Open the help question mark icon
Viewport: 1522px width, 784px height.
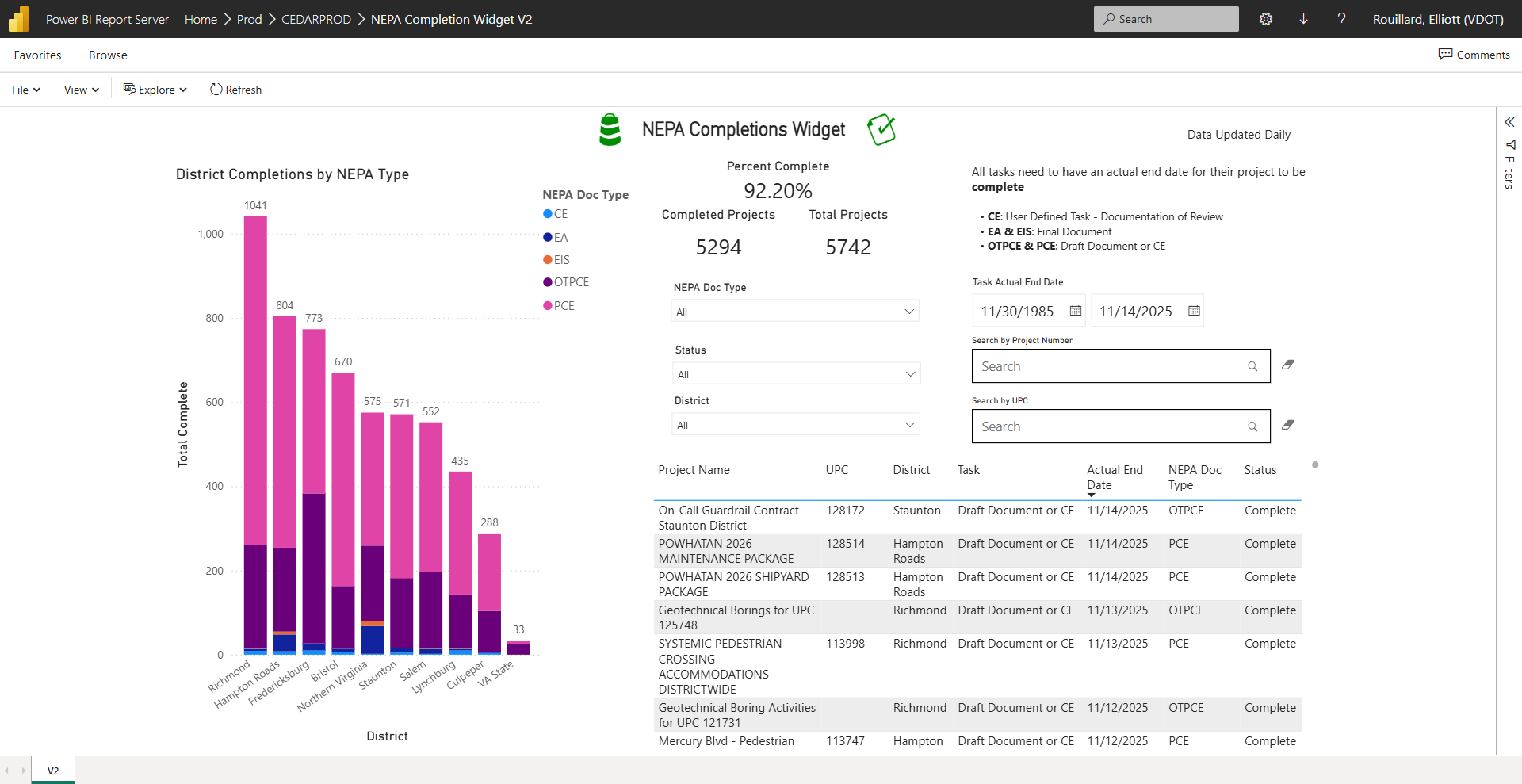[x=1341, y=19]
